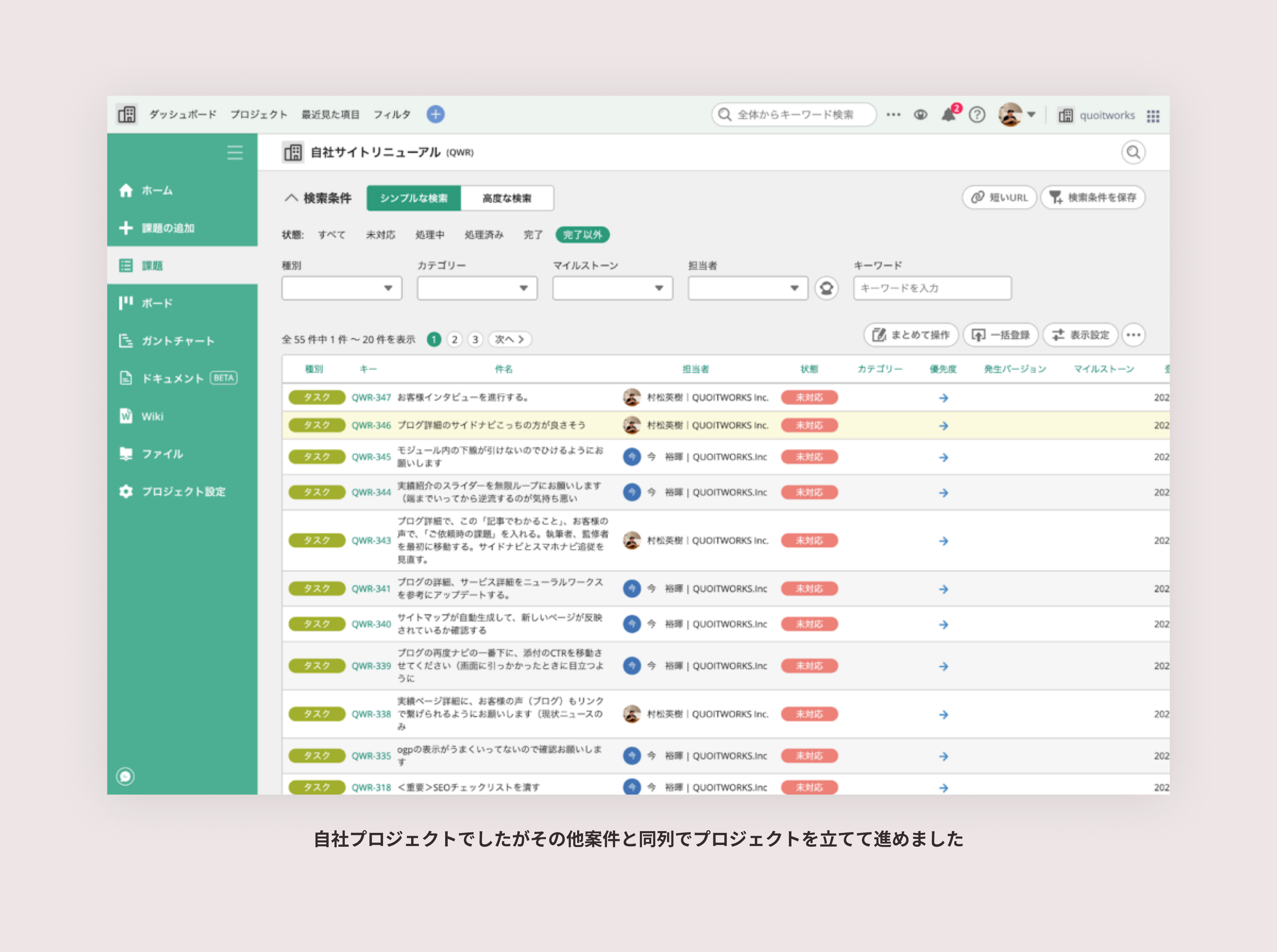Image resolution: width=1277 pixels, height=952 pixels.
Task: Open Gantt chart from sidebar
Action: (178, 341)
